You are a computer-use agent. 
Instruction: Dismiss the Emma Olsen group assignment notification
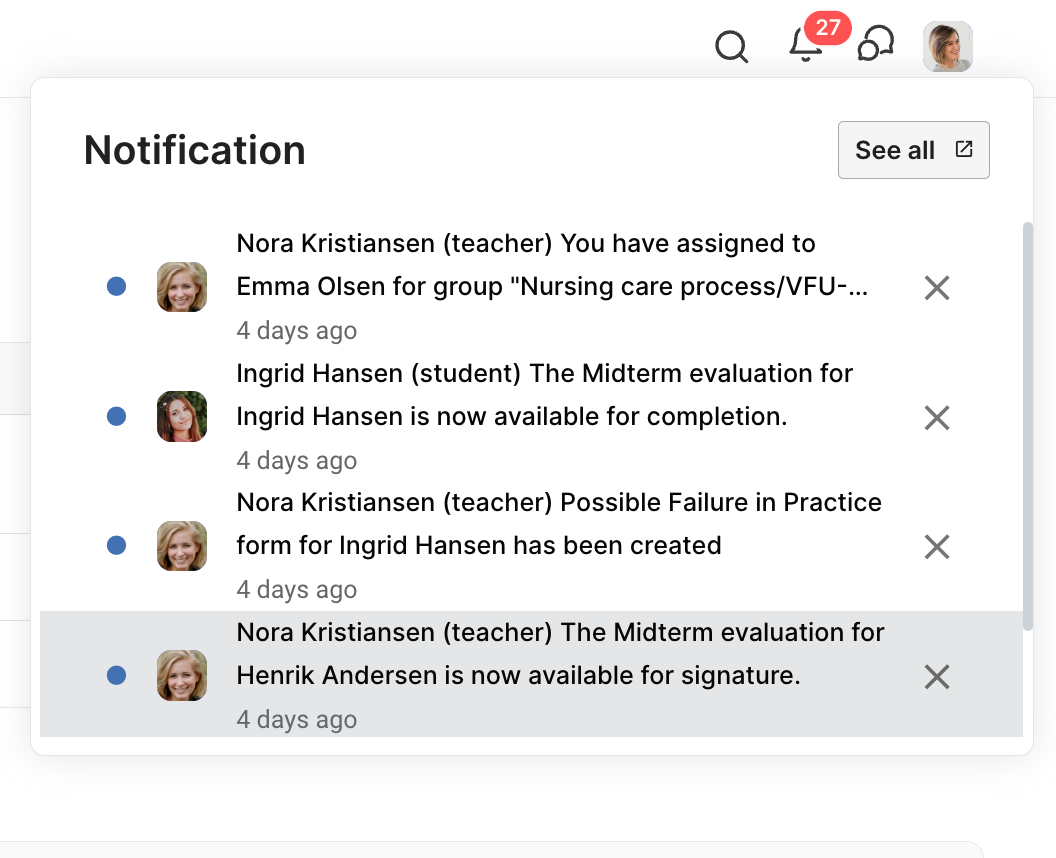[x=936, y=288]
